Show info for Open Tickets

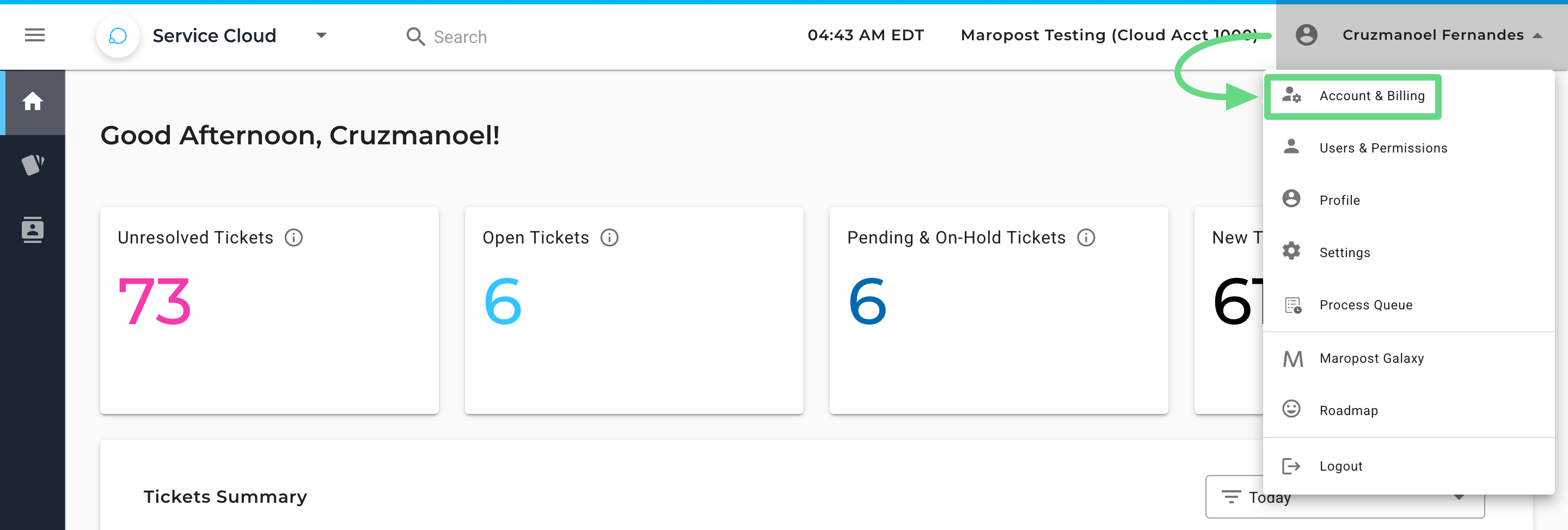(609, 237)
